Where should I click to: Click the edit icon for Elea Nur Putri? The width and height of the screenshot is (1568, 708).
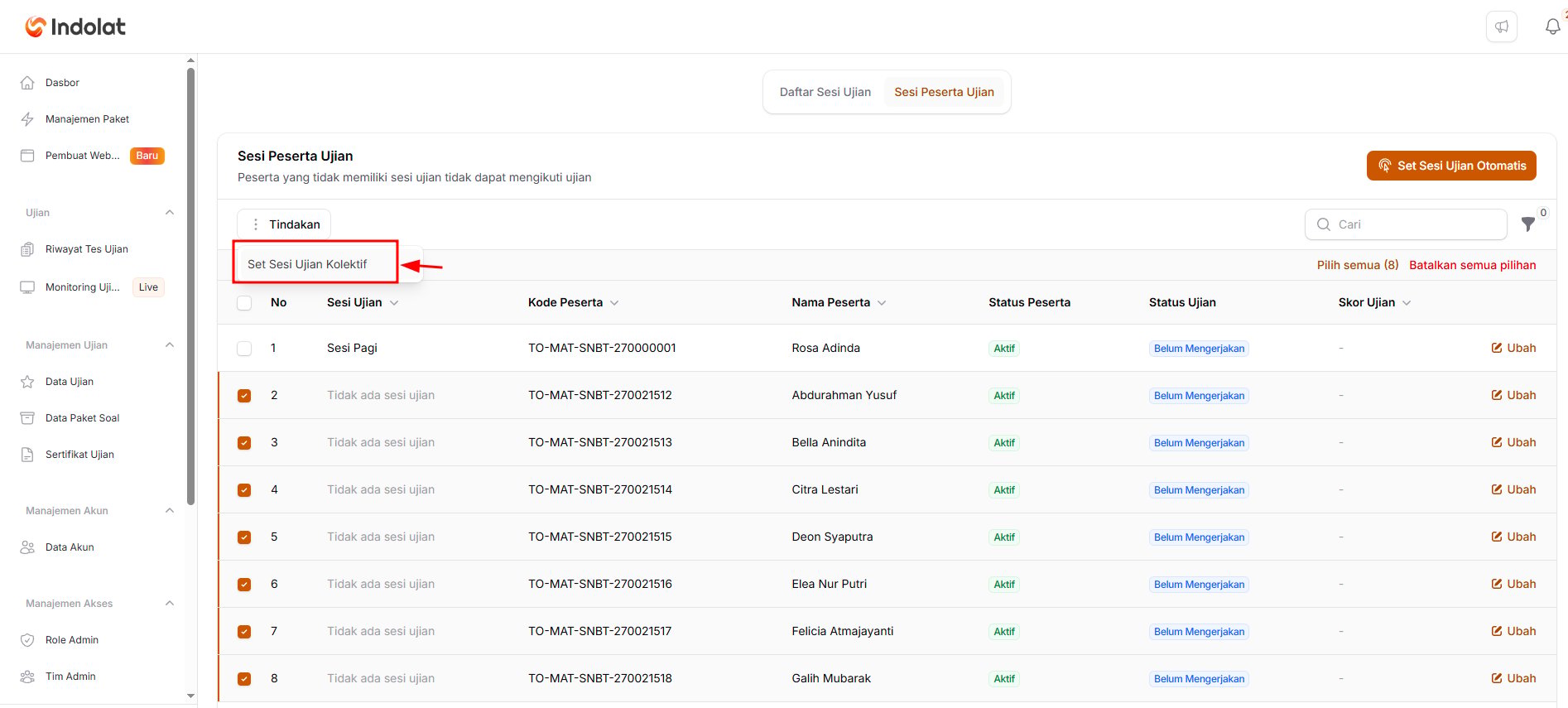coord(1497,584)
